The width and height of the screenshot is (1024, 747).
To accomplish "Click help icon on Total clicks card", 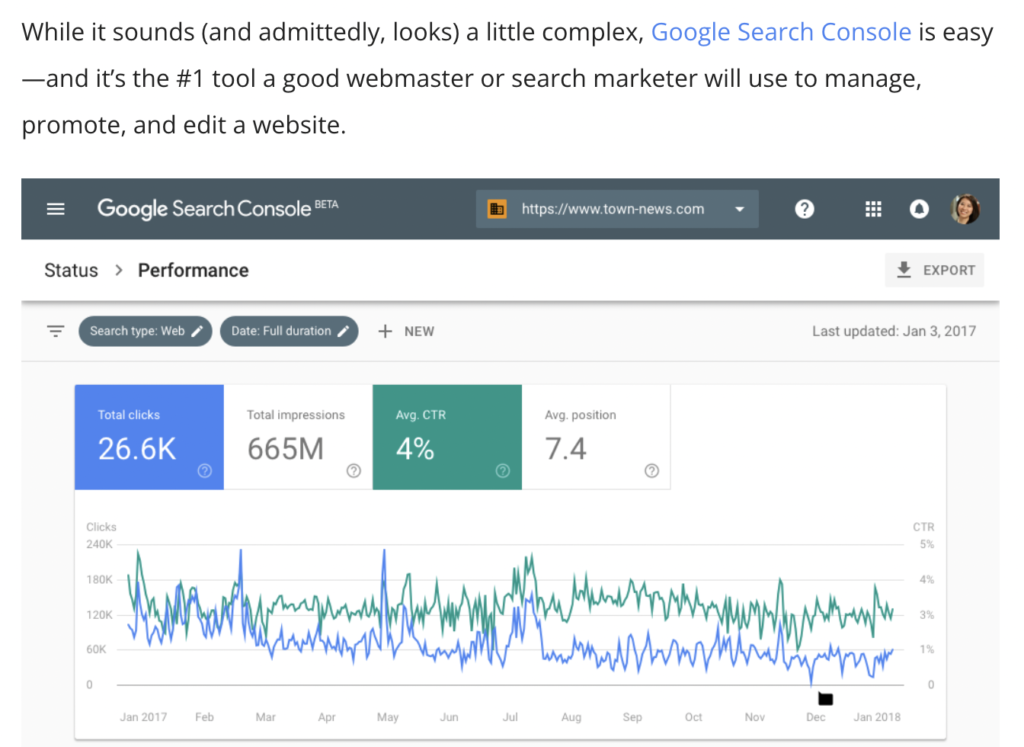I will pyautogui.click(x=204, y=471).
